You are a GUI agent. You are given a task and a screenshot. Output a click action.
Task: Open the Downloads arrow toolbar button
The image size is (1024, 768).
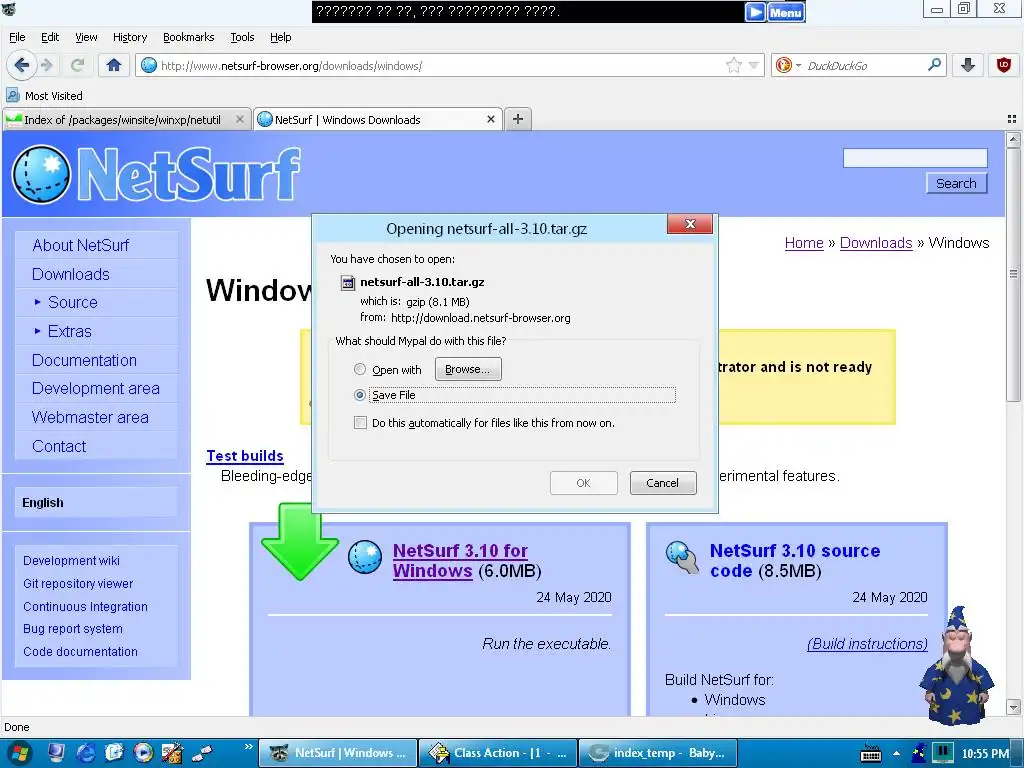click(968, 65)
